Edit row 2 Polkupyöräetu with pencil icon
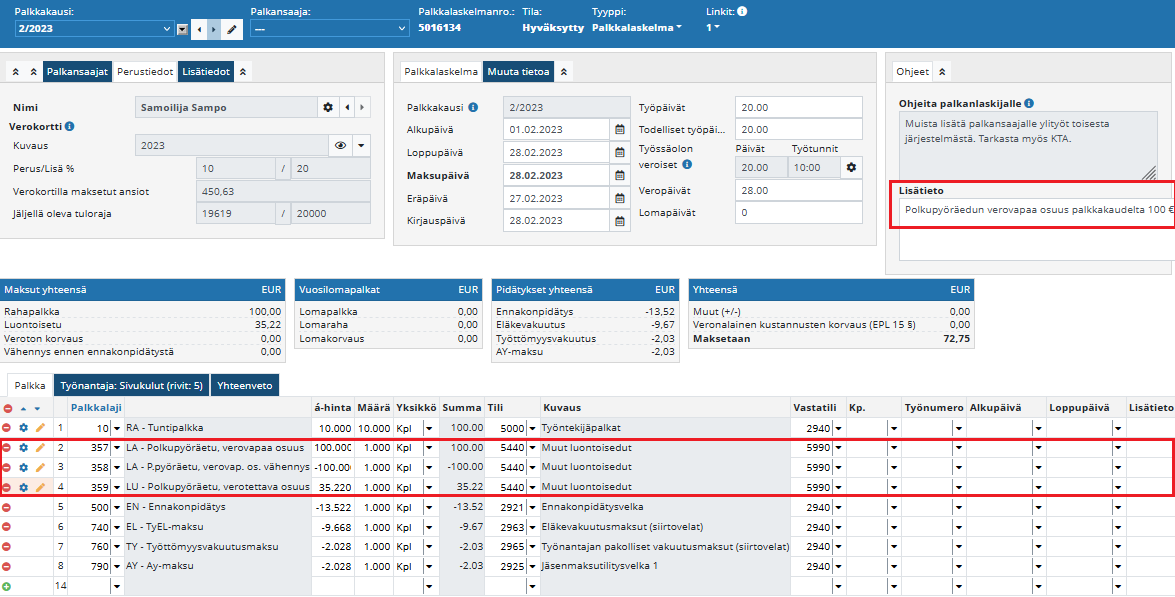 pyautogui.click(x=41, y=448)
